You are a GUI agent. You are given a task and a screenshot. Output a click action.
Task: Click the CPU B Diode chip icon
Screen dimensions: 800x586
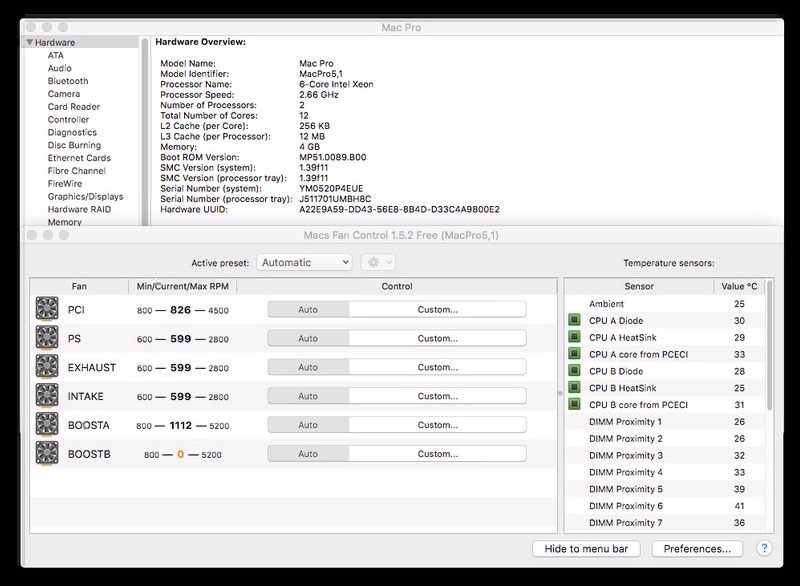point(574,370)
